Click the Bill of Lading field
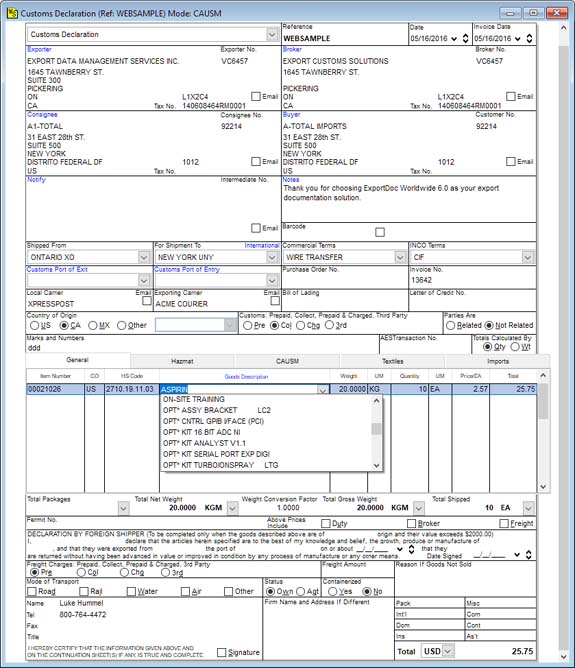Image resolution: width=575 pixels, height=668 pixels. (x=345, y=303)
